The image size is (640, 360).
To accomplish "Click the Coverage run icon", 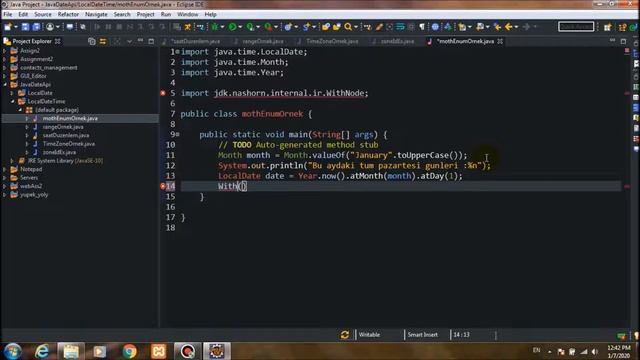I will click(x=250, y=27).
